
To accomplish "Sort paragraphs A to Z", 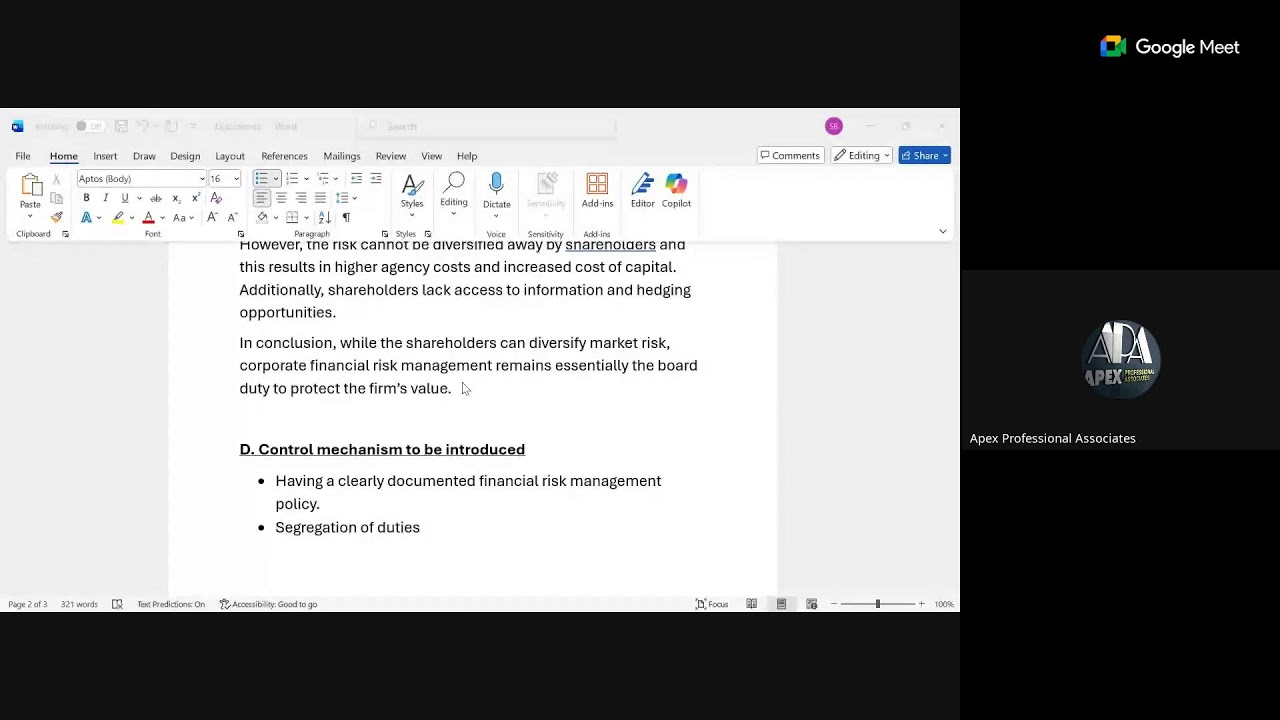I will click(x=324, y=217).
